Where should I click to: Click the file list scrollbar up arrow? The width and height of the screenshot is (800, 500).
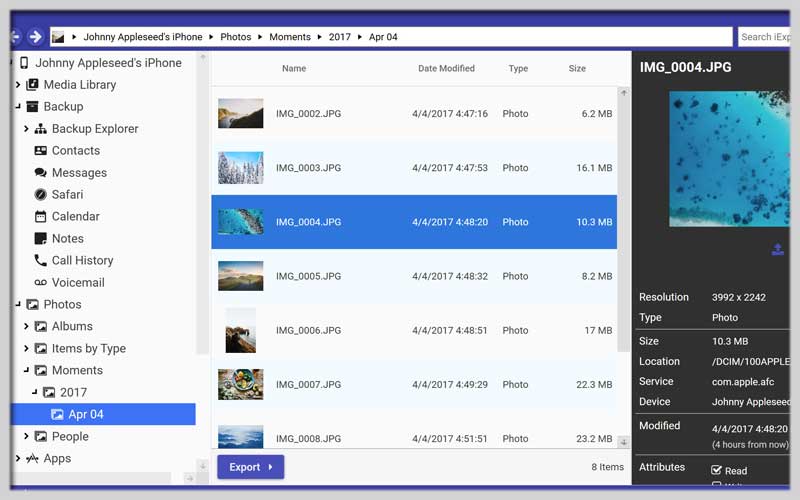pyautogui.click(x=623, y=93)
